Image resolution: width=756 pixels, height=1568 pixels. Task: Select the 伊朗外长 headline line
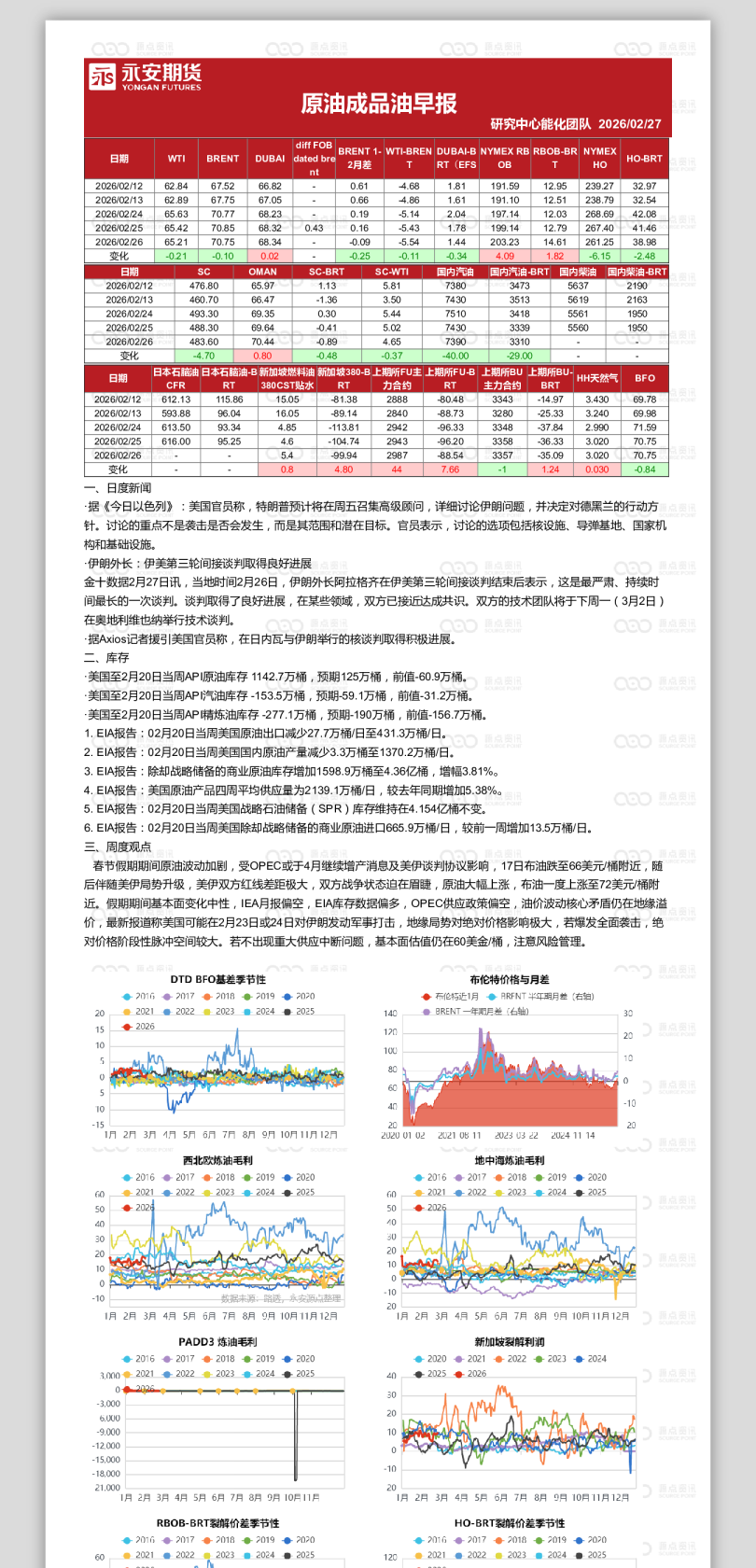point(198,564)
